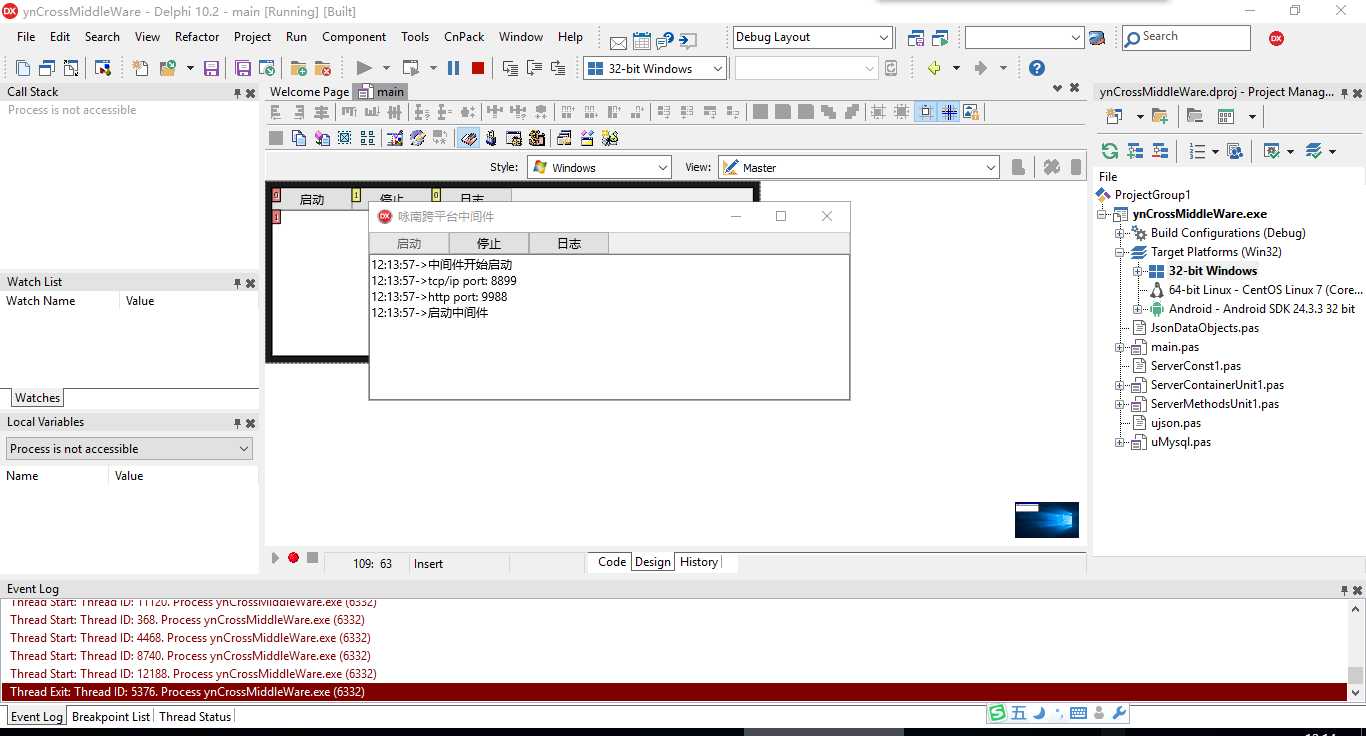Stop the program with the red square
1366x736 pixels.
478,68
